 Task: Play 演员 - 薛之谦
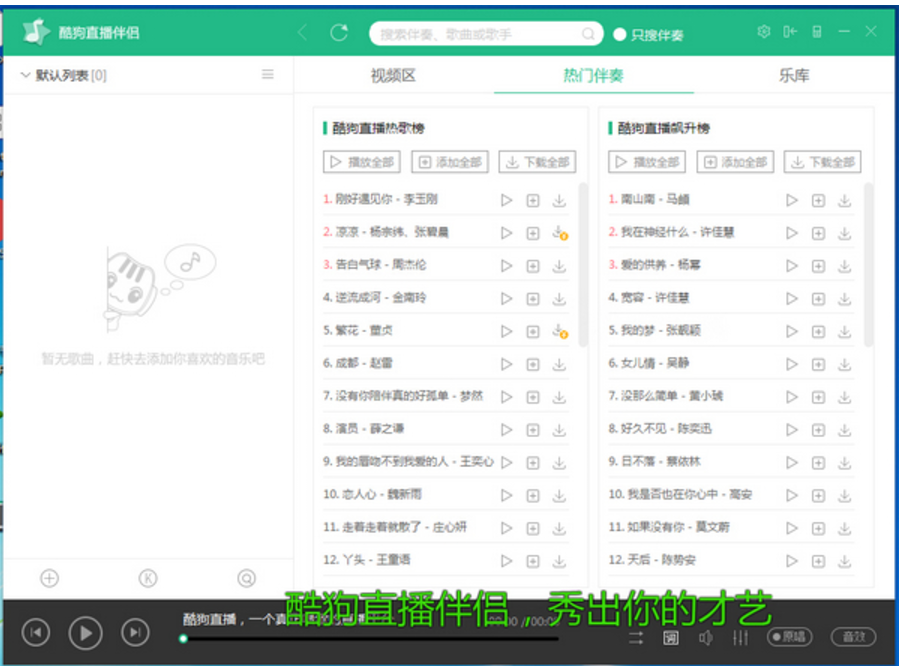507,430
